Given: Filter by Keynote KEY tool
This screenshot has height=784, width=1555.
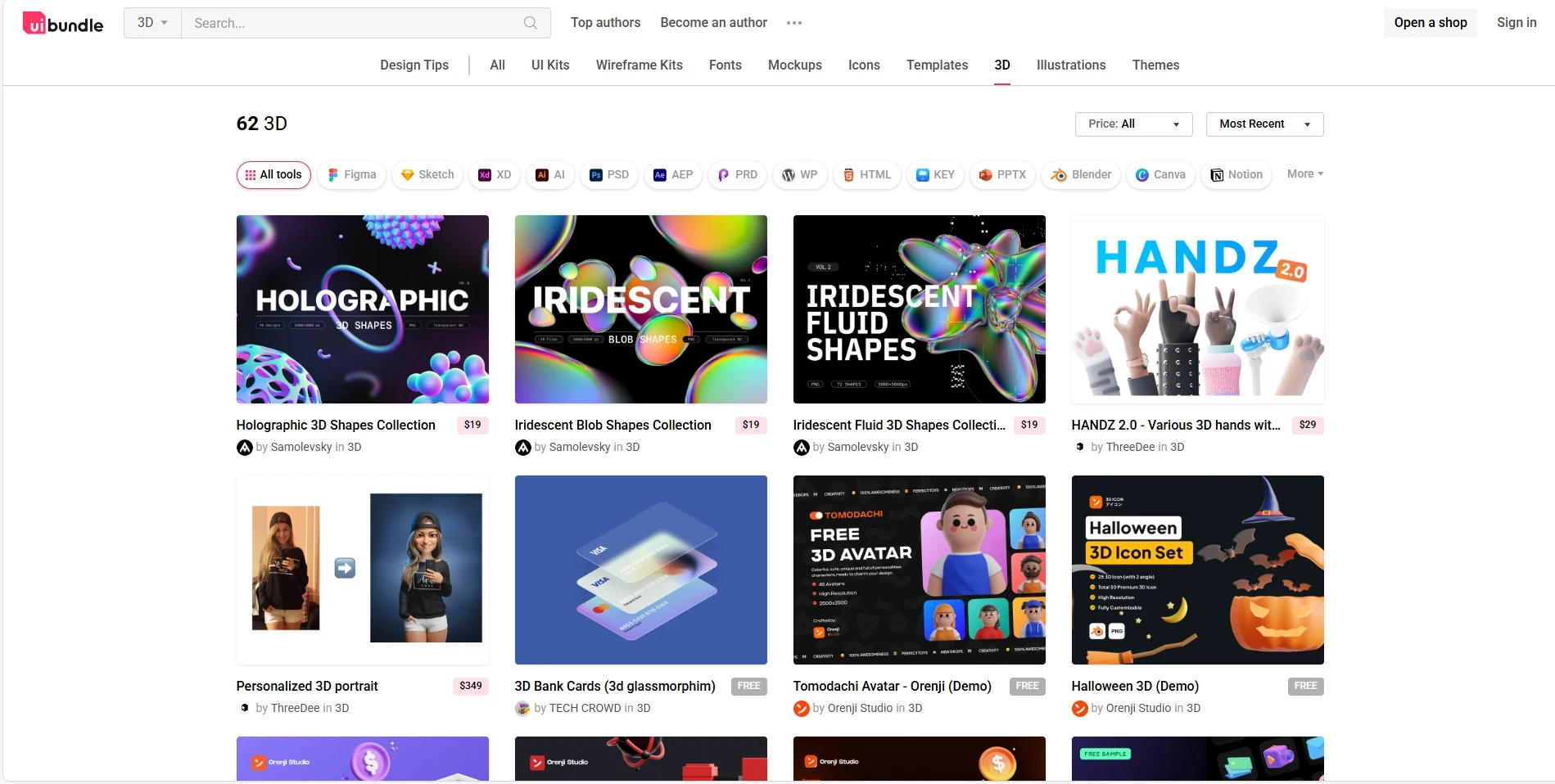Looking at the screenshot, I should (x=935, y=175).
